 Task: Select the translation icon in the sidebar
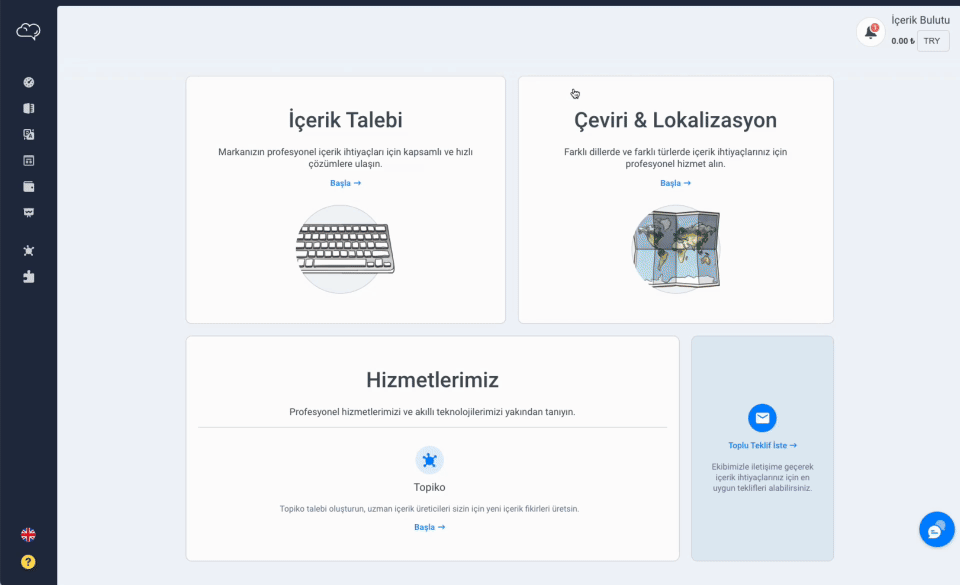(29, 134)
